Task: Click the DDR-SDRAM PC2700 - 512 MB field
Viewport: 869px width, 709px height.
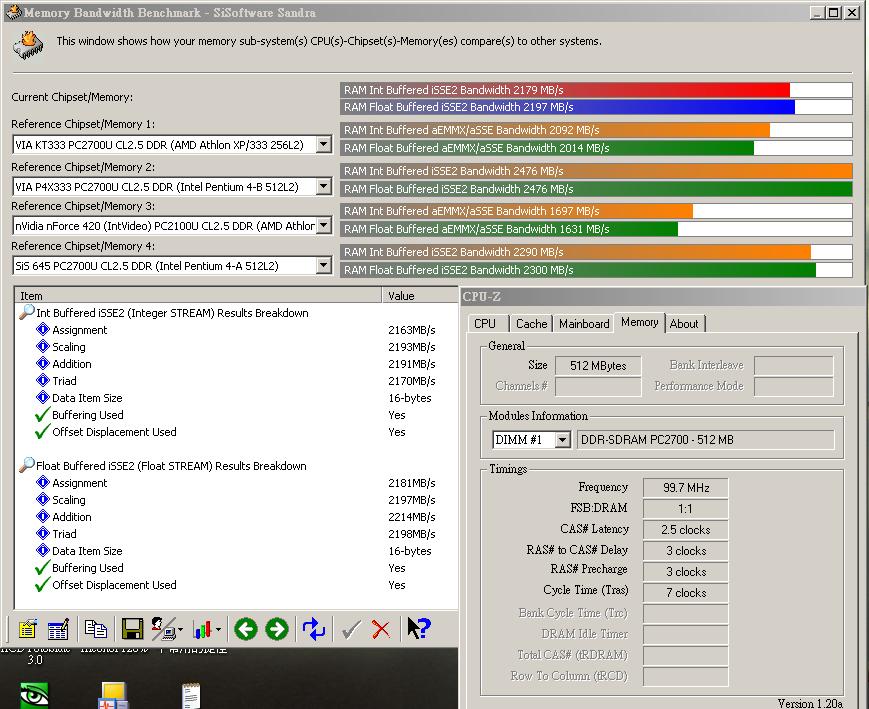Action: point(706,440)
